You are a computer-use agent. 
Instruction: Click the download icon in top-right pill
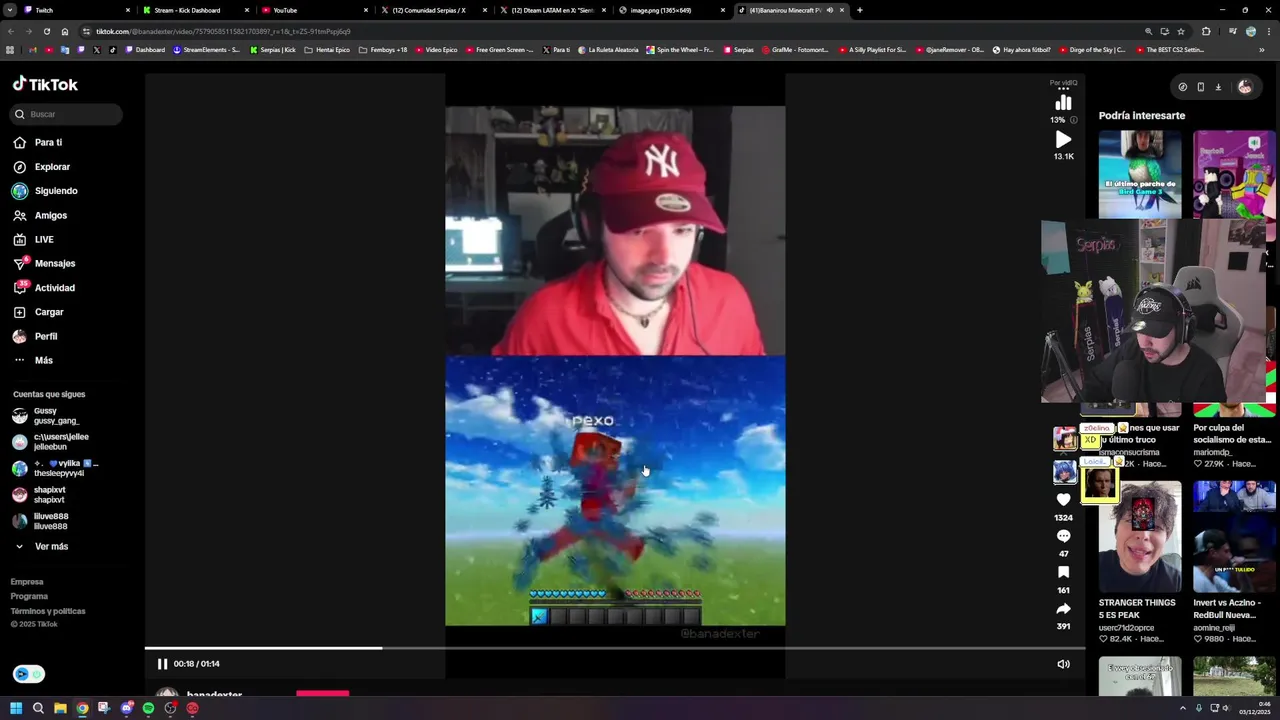(1218, 87)
